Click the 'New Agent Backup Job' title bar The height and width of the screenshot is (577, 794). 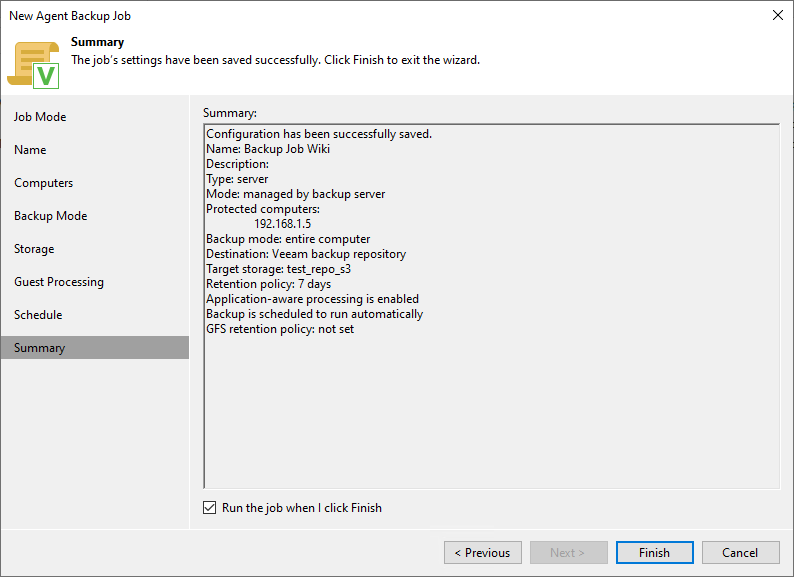(x=70, y=16)
